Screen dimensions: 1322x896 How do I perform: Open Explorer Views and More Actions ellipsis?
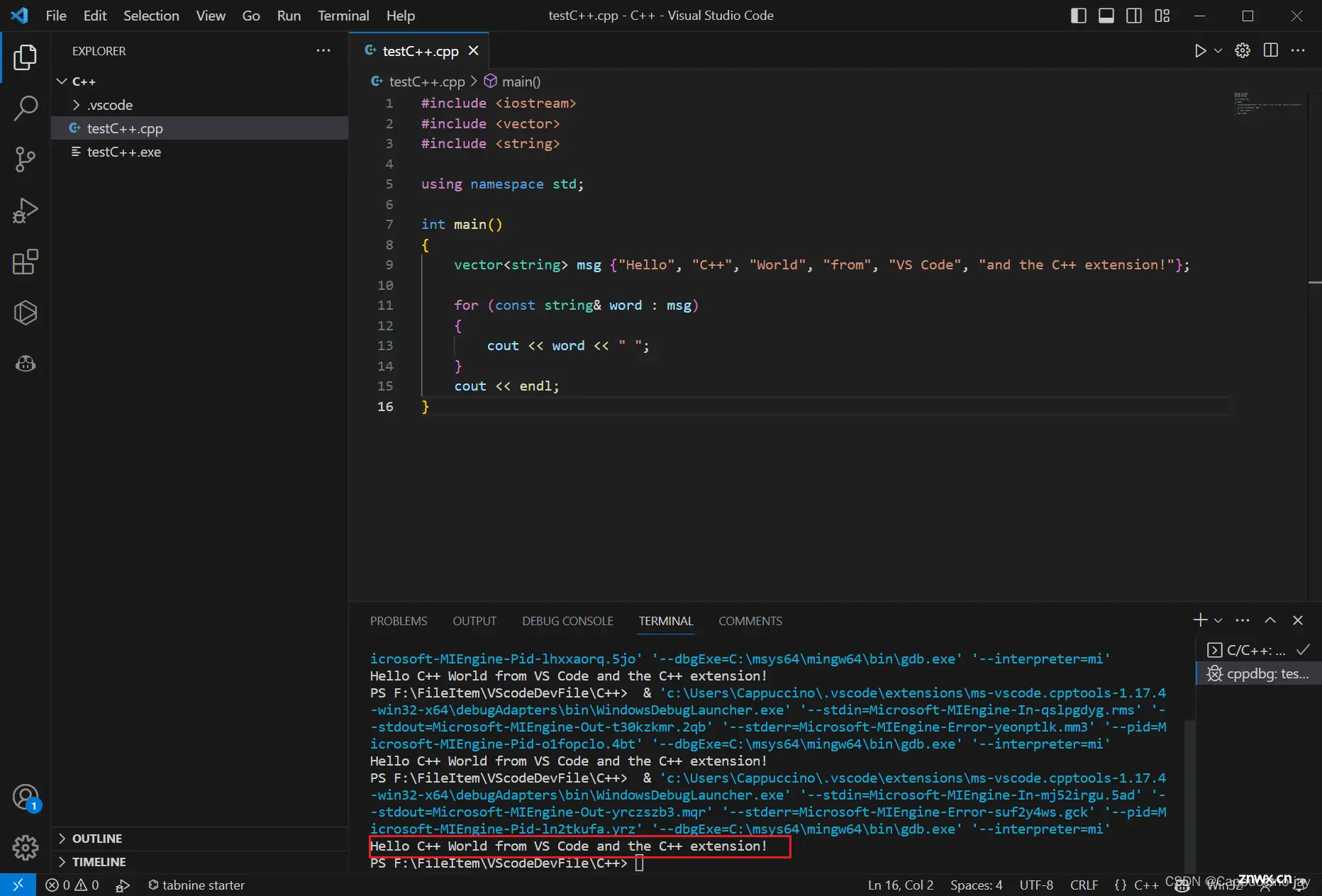[x=323, y=51]
